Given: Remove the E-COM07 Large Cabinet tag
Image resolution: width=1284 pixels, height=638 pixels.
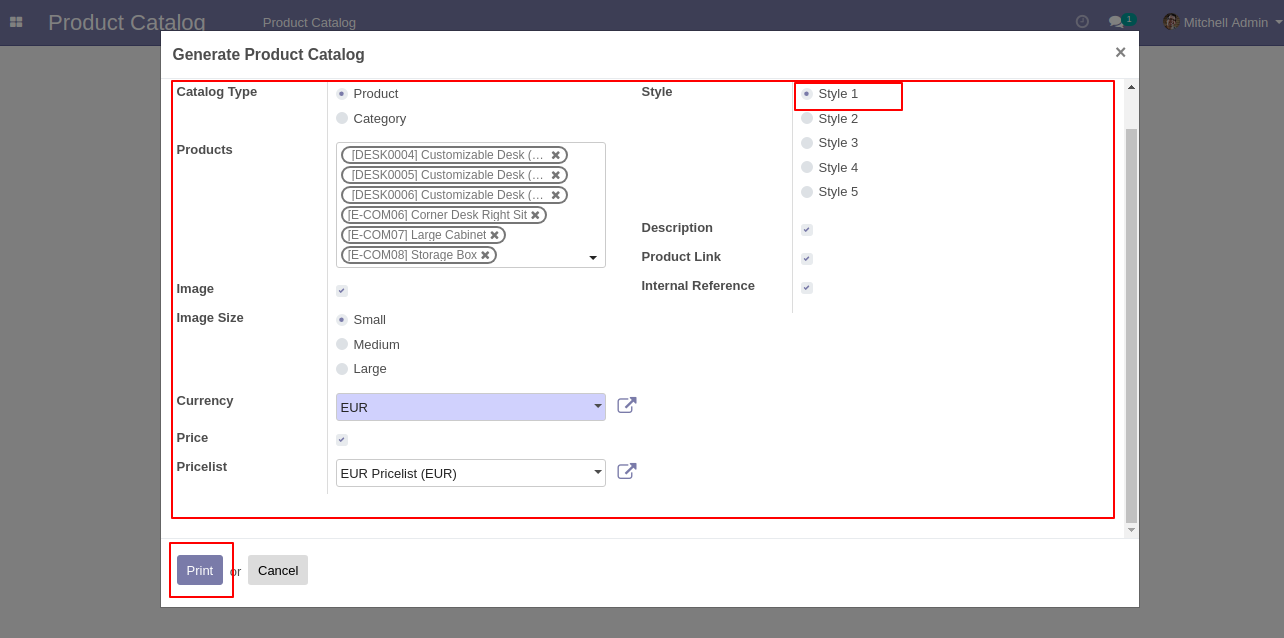Looking at the screenshot, I should [494, 236].
